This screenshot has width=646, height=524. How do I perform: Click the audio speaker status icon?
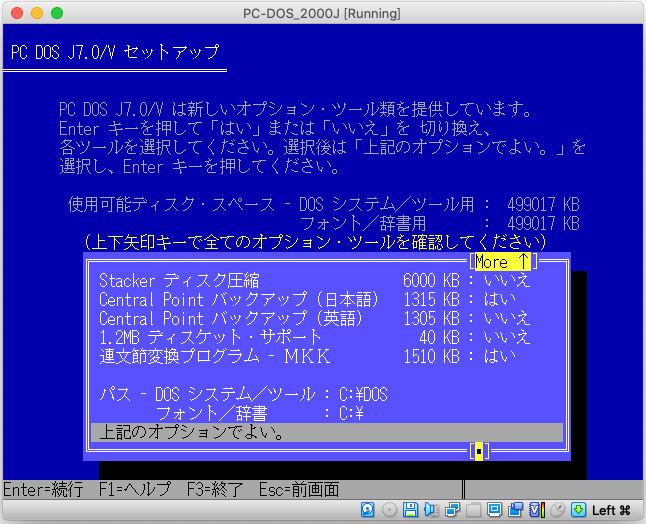431,510
